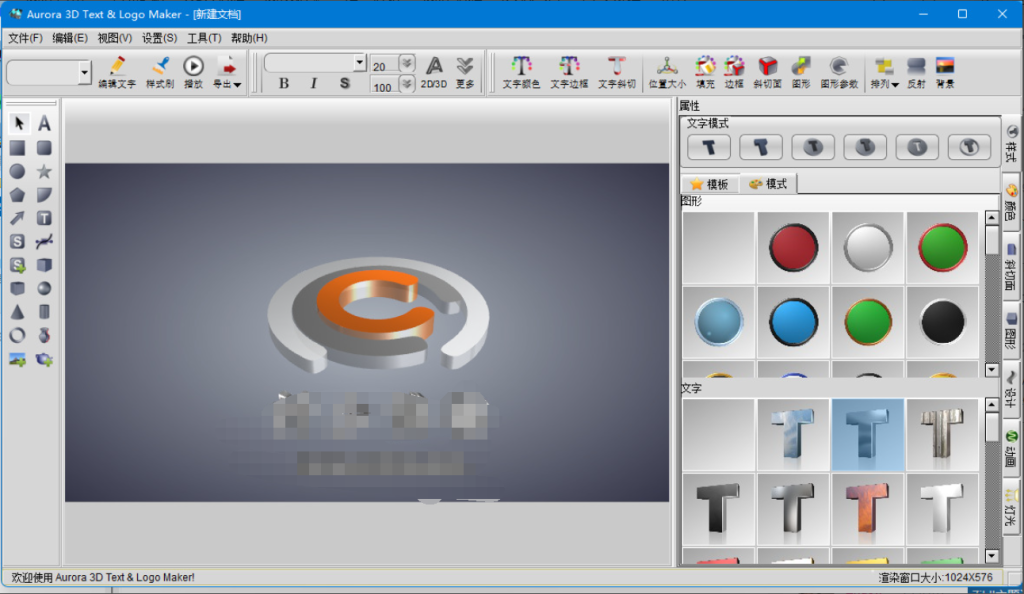This screenshot has width=1024, height=594.
Task: Select the arrow pointer tool
Action: (18, 123)
